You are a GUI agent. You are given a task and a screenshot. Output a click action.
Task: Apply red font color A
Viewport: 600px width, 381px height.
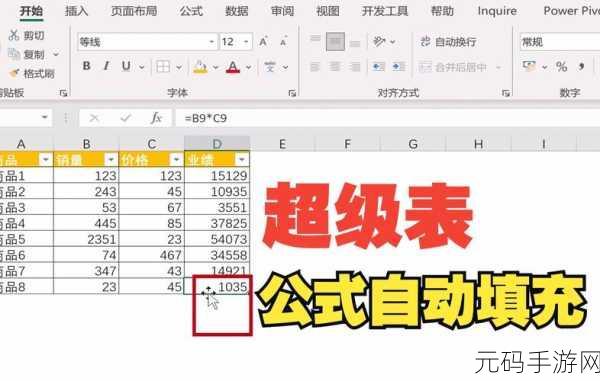[233, 67]
